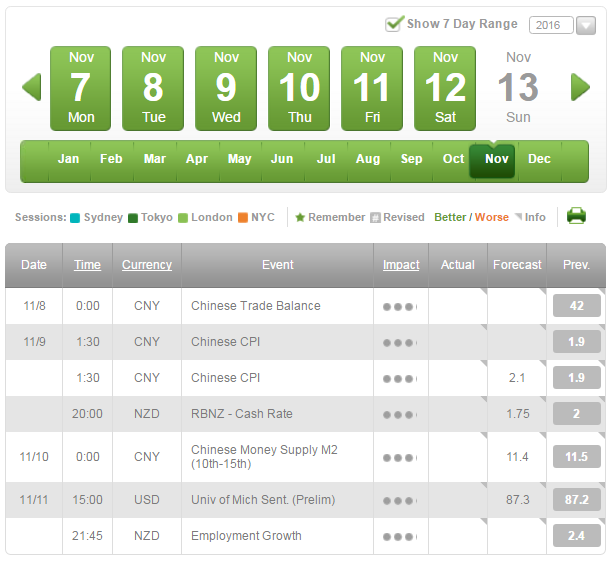The height and width of the screenshot is (569, 615).
Task: Switch to the Dec month tab
Action: tap(539, 159)
